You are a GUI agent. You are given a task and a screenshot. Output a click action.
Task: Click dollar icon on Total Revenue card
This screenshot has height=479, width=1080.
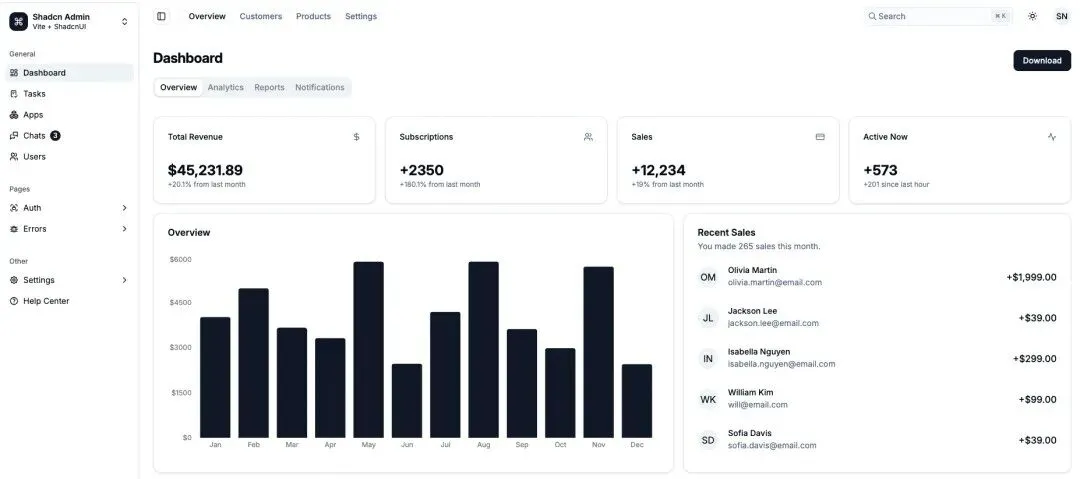(356, 136)
